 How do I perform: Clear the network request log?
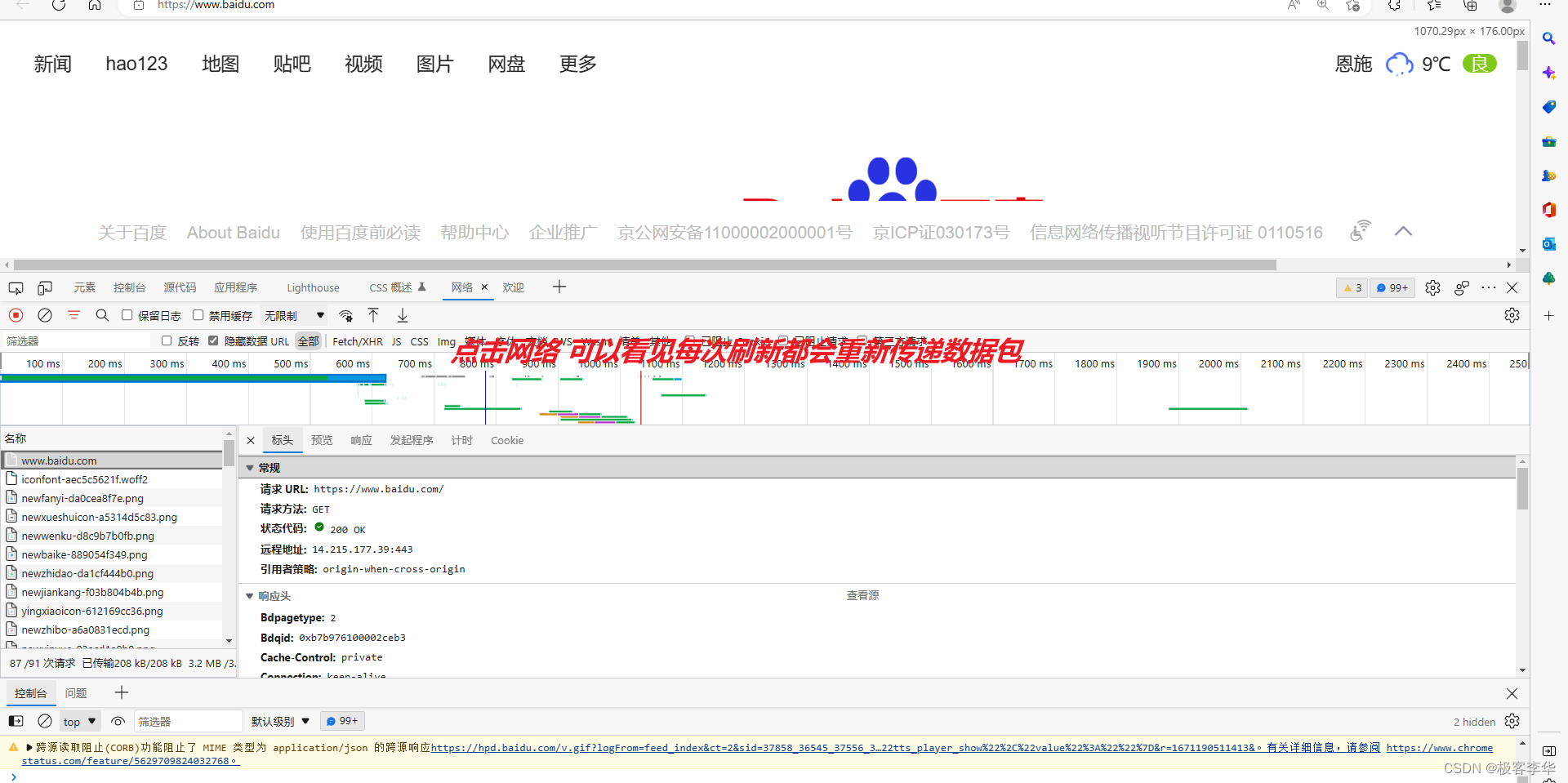point(45,315)
